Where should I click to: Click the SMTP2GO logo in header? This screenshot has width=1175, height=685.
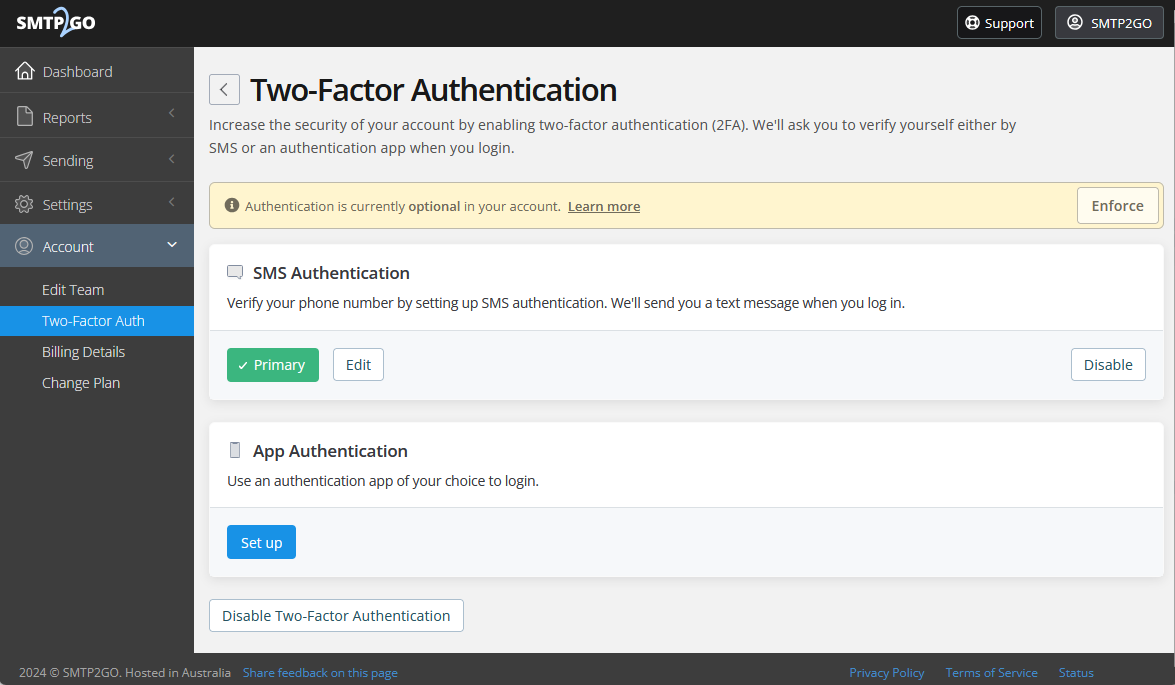click(x=56, y=23)
